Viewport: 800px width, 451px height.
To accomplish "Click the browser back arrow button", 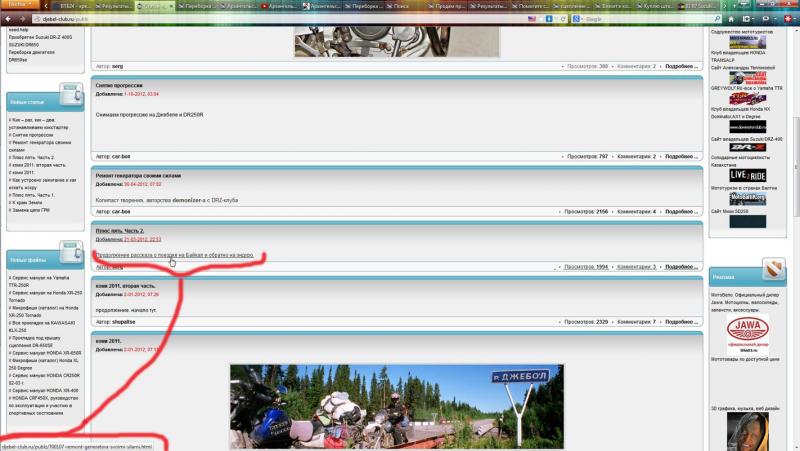I will (9, 19).
